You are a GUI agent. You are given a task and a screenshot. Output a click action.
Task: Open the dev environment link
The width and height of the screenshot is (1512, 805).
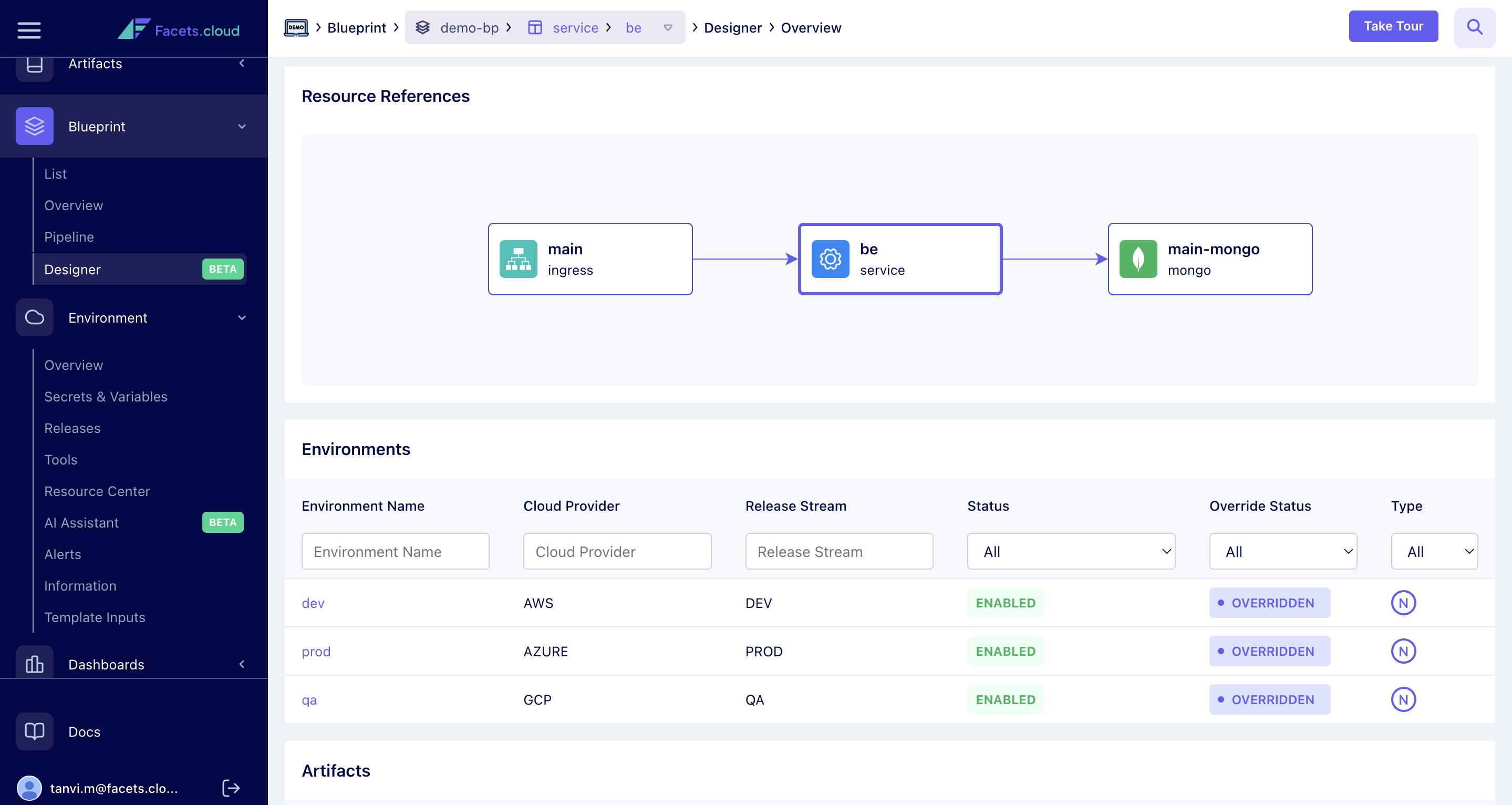click(x=313, y=602)
